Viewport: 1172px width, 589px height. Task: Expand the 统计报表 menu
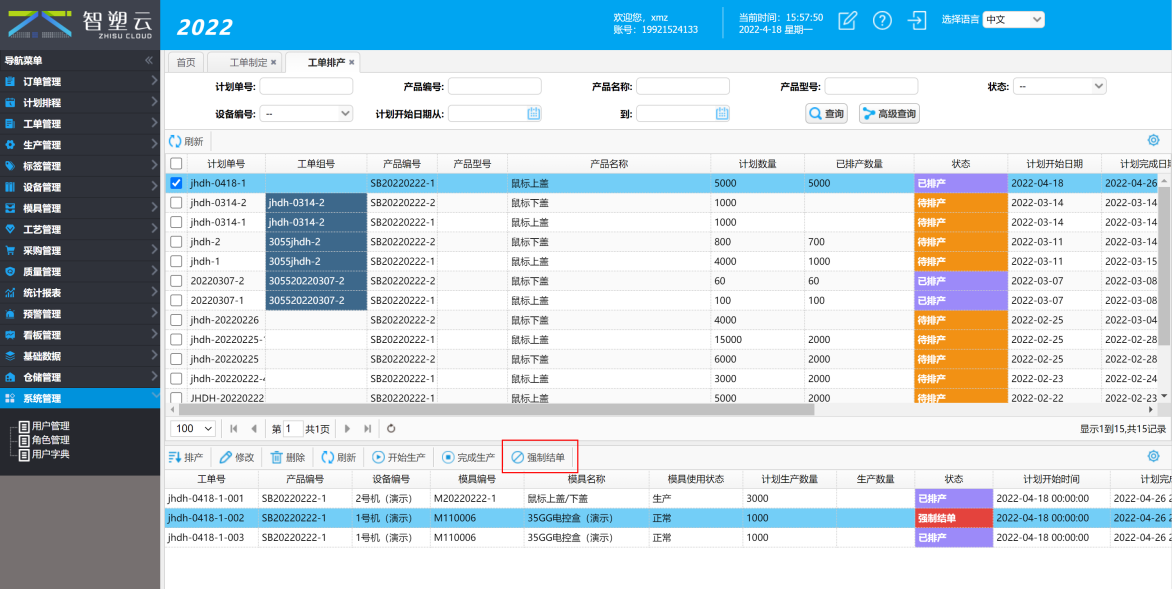[x=80, y=293]
